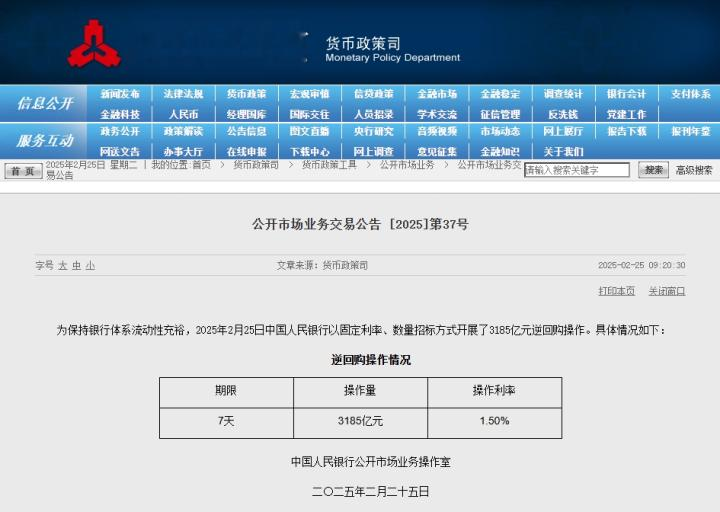The height and width of the screenshot is (512, 720).
Task: Click the red People's Bank of China logo
Action: (x=94, y=45)
